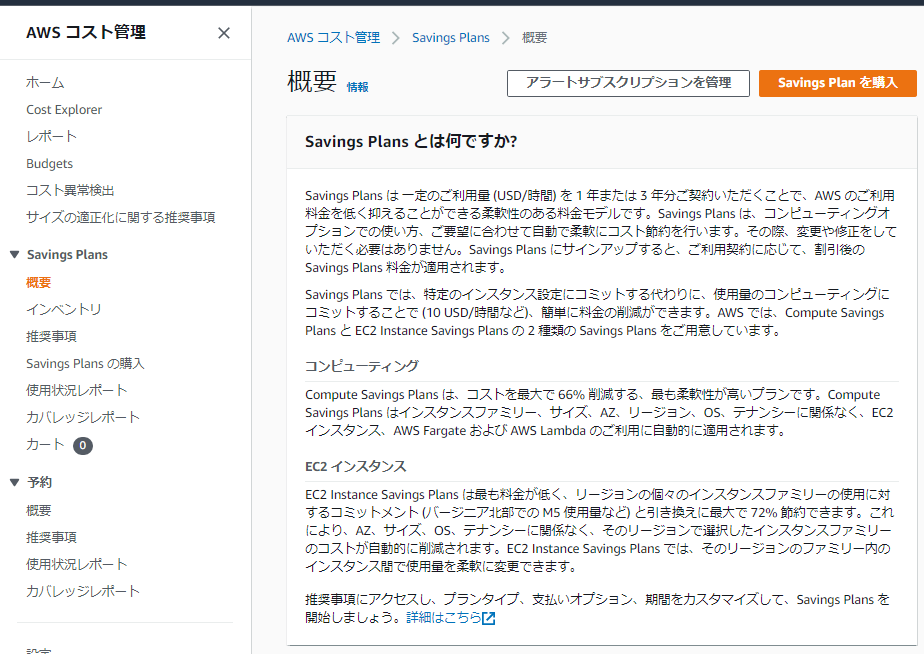Expand the 設定 section at the sidebar bottom

(x=40, y=649)
